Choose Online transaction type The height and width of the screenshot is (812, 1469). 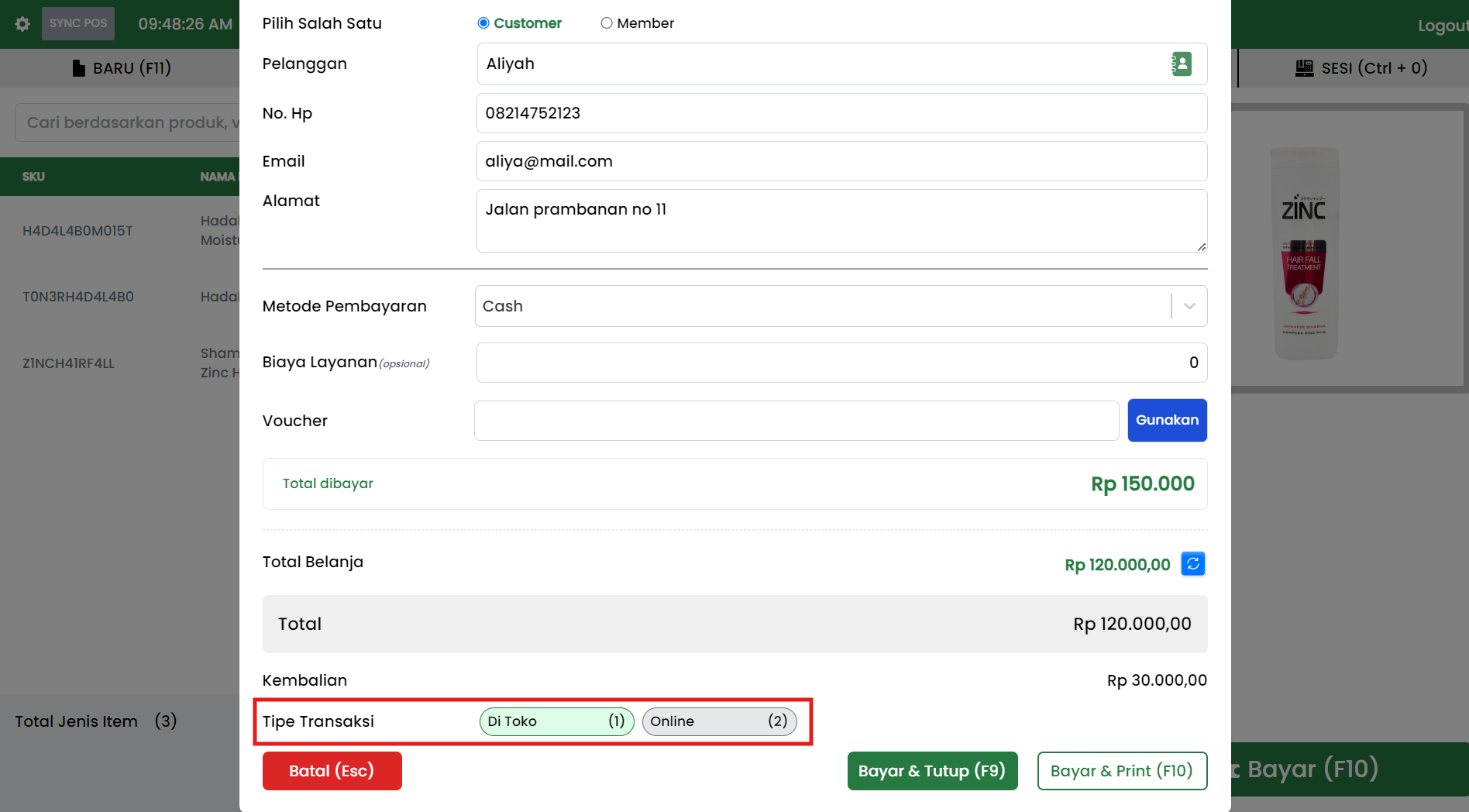pos(718,721)
